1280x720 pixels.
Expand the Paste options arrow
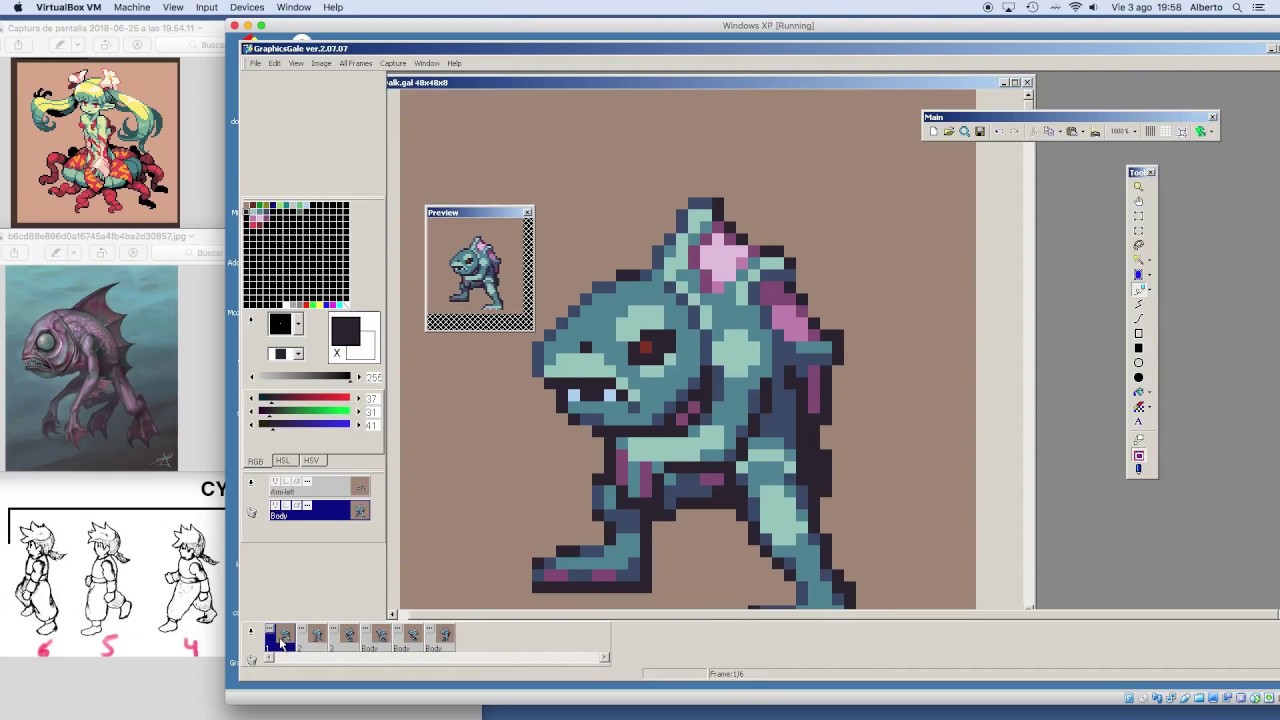pyautogui.click(x=1083, y=131)
